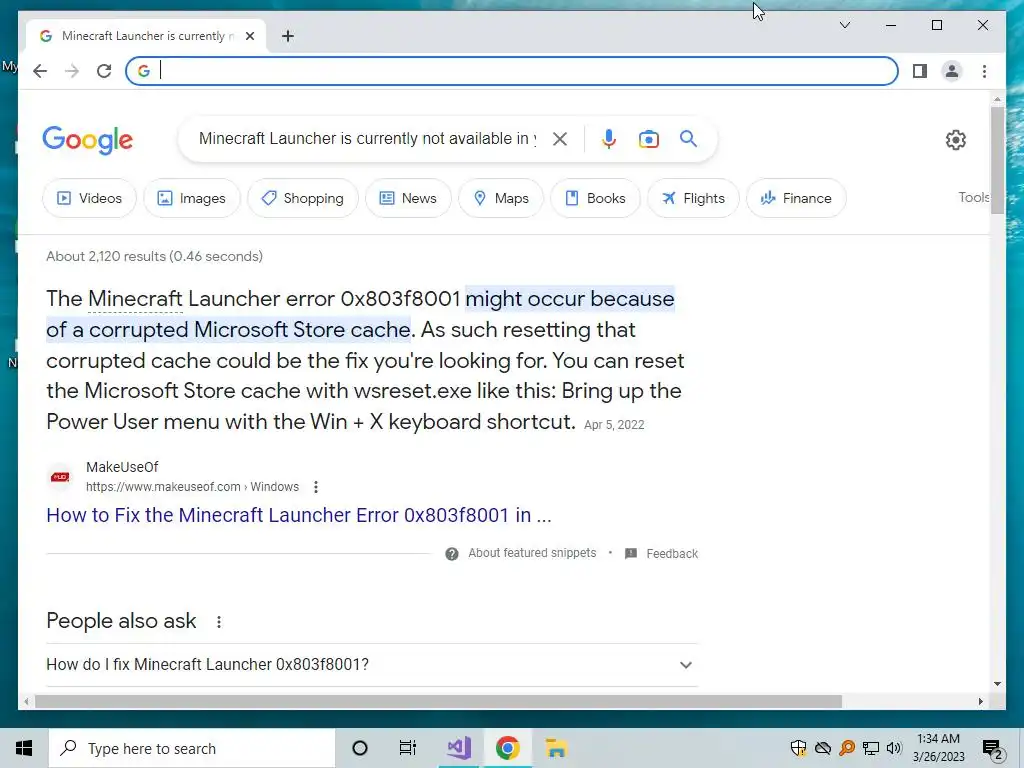
Task: Switch to Maps results
Action: point(501,199)
